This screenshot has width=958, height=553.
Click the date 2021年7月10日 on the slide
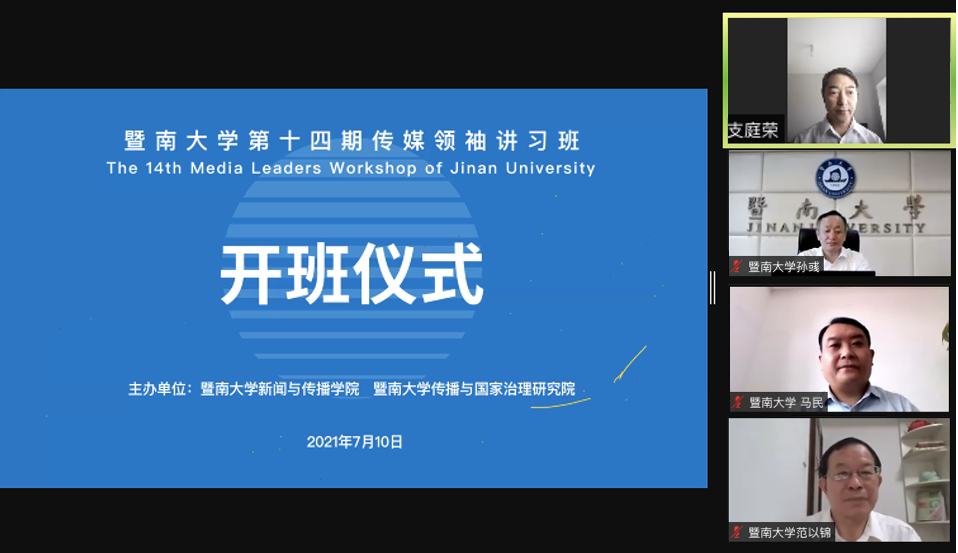coord(354,442)
